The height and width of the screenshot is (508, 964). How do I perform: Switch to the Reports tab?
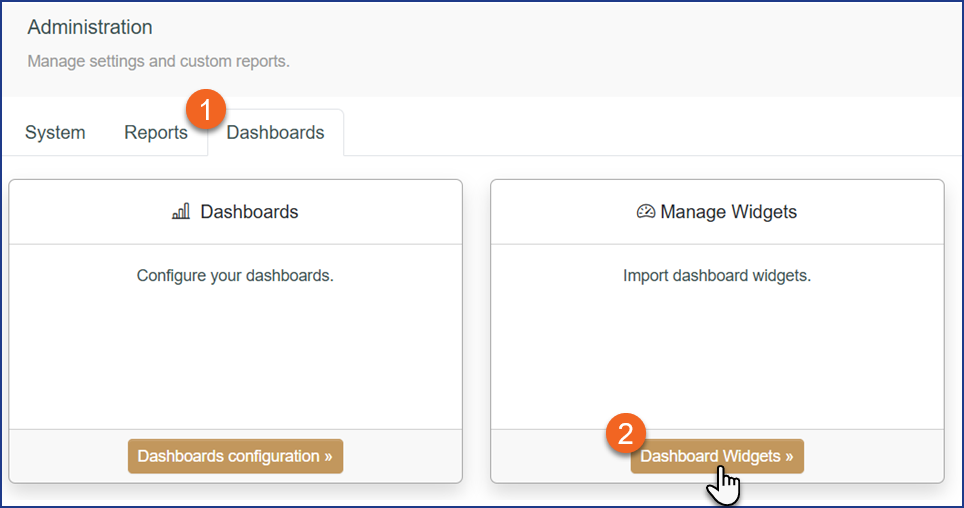click(155, 133)
